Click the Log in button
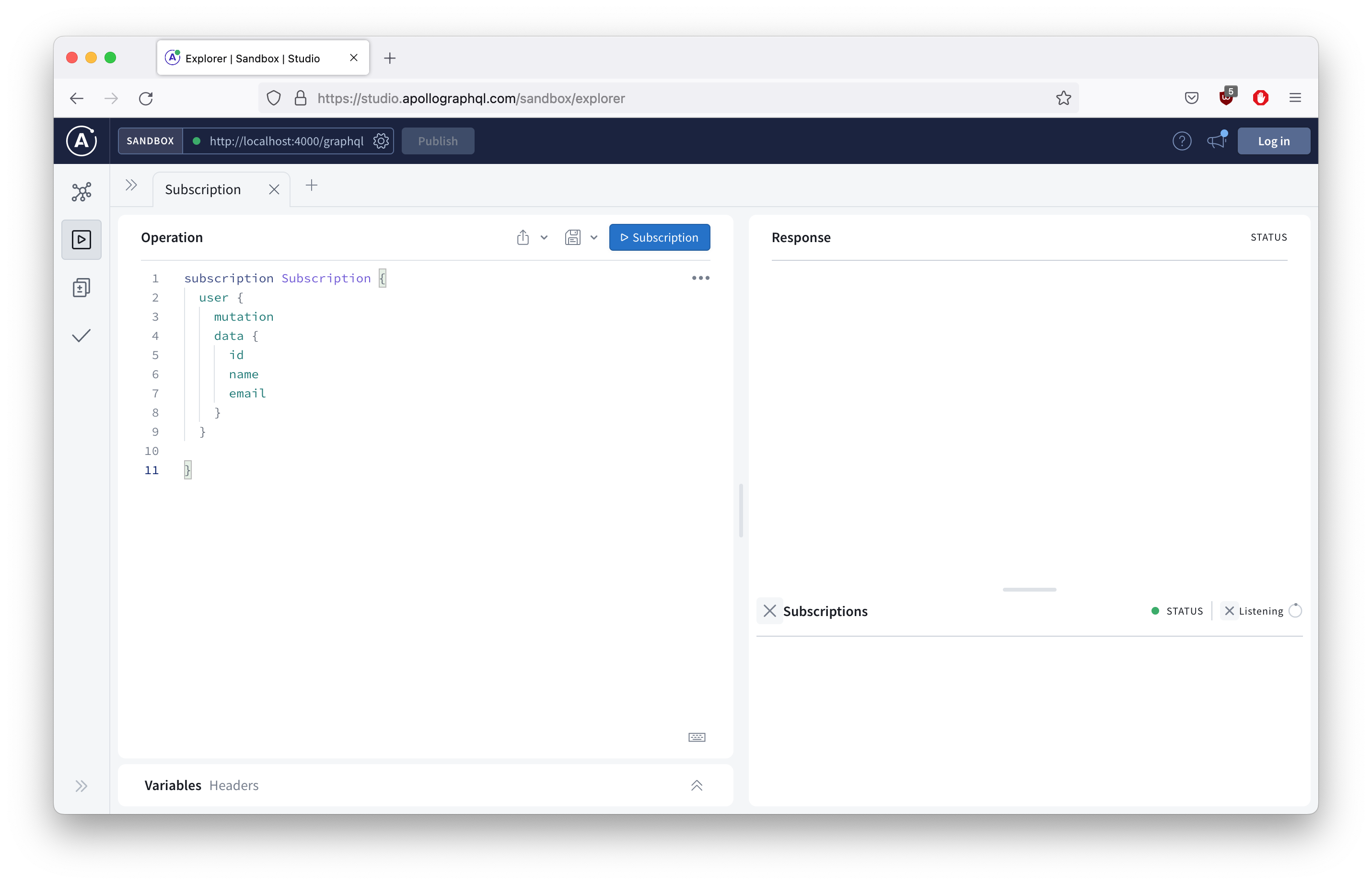This screenshot has height=885, width=1372. (1273, 141)
